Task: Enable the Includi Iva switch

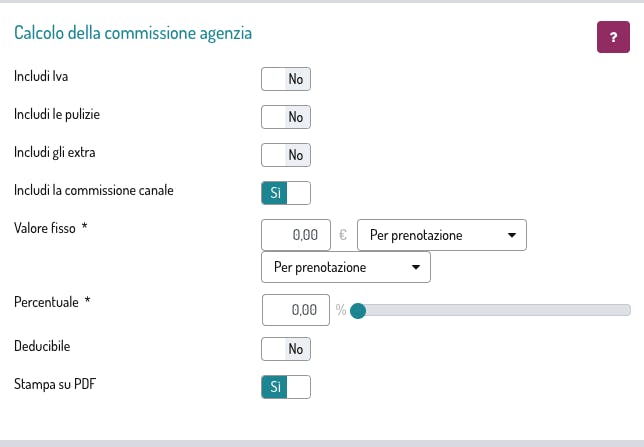Action: [286, 79]
